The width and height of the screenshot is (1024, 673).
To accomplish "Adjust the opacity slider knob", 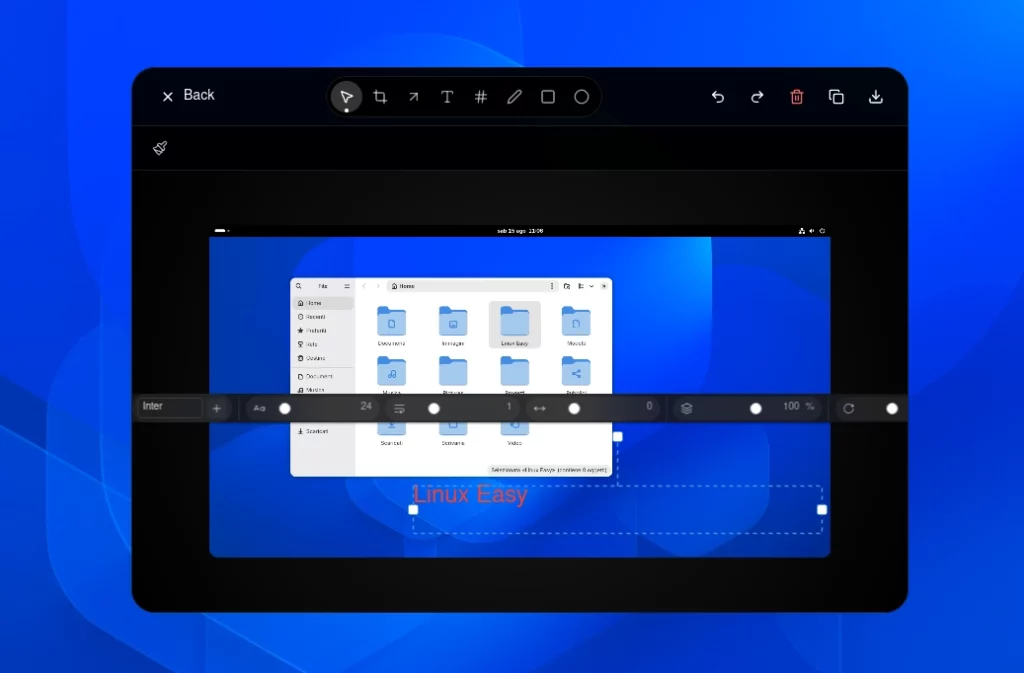I will (x=756, y=409).
